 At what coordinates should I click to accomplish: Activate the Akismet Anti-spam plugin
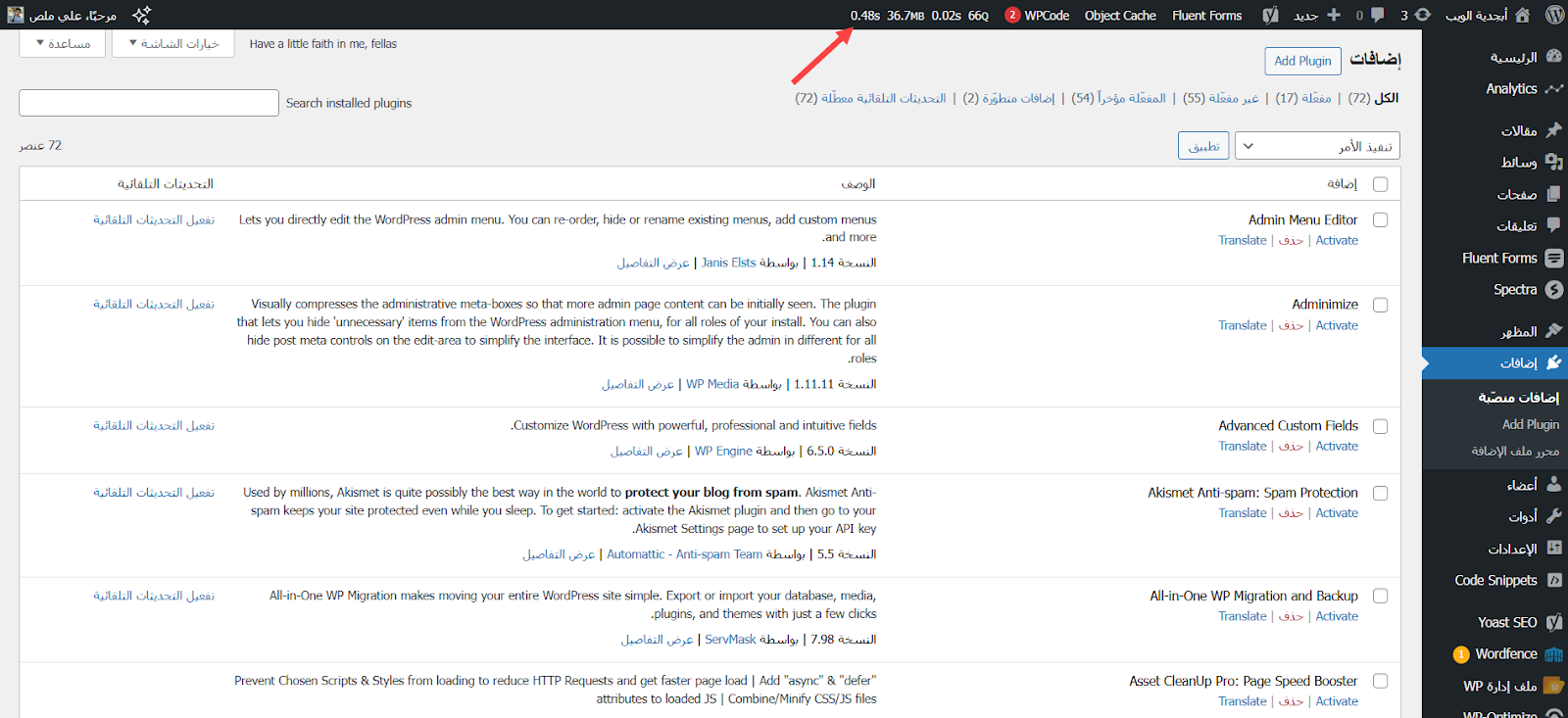[1337, 513]
